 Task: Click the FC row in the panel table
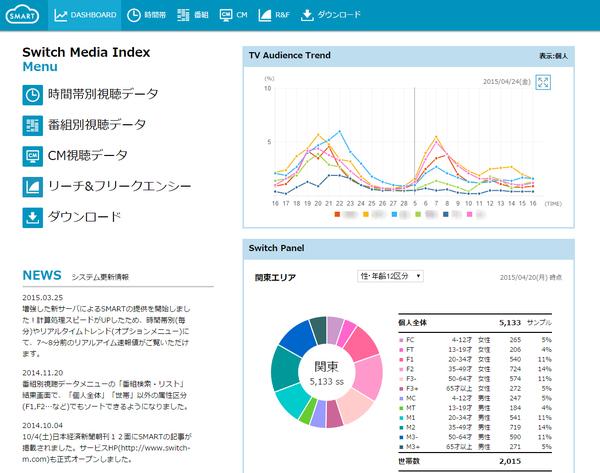tap(475, 340)
